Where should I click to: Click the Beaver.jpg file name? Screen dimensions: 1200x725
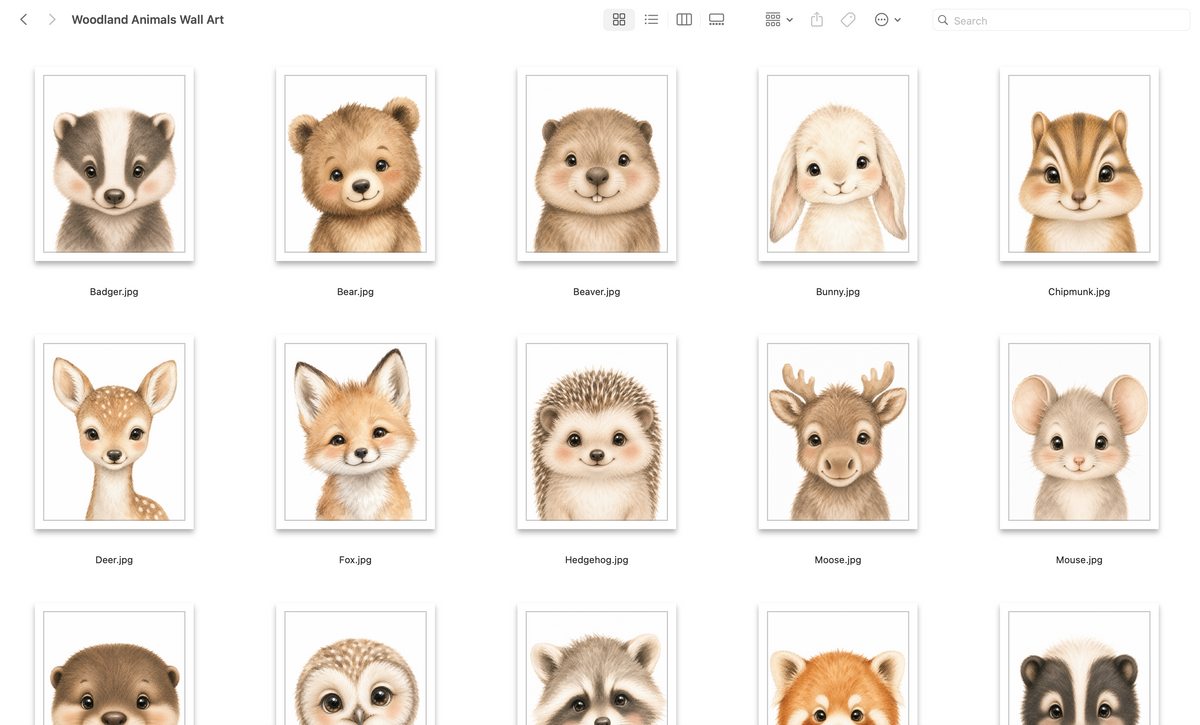(x=597, y=292)
